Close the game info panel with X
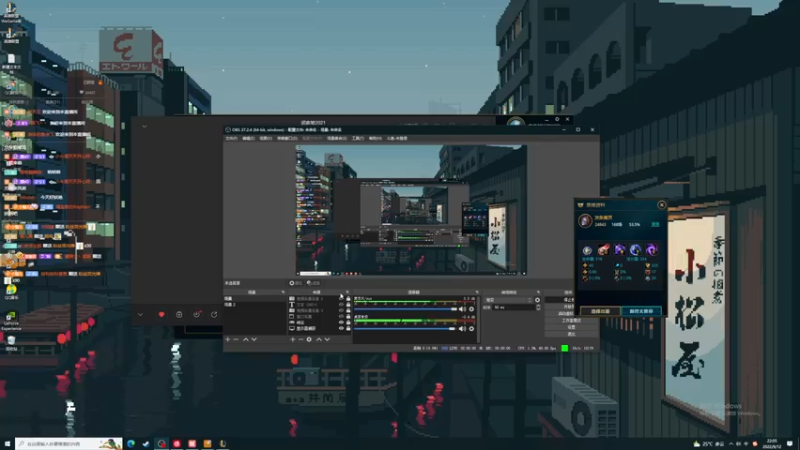Viewport: 800px width, 450px height. pyautogui.click(x=662, y=205)
